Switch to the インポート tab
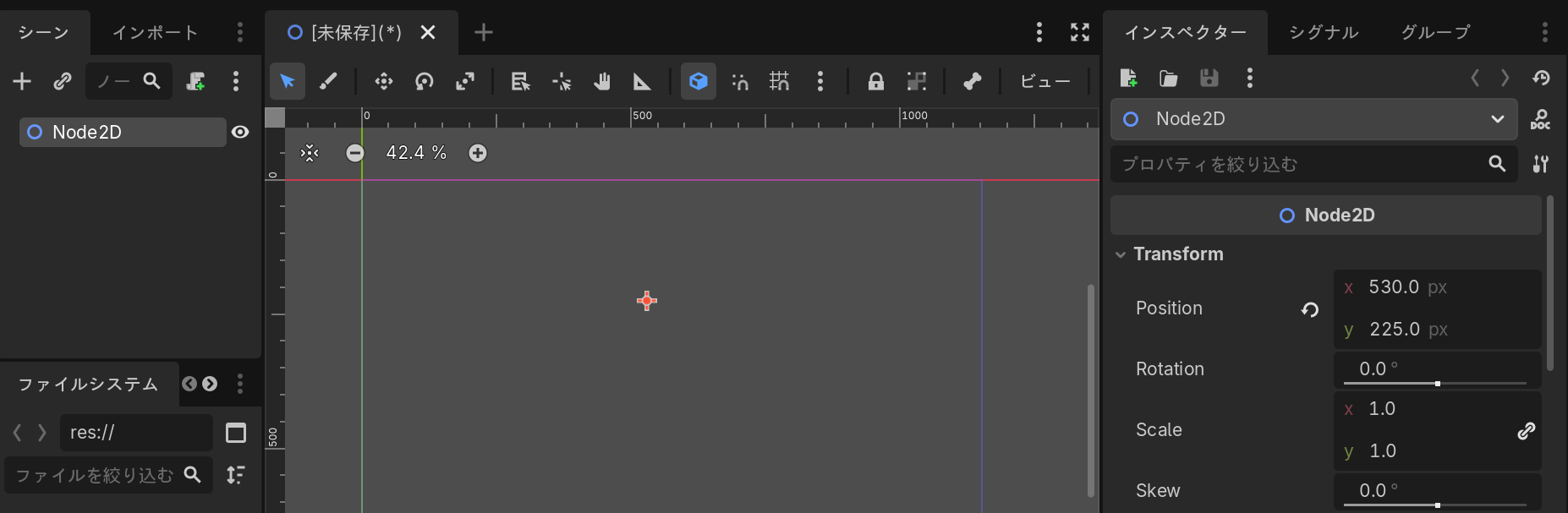This screenshot has height=513, width=1568. pyautogui.click(x=156, y=32)
